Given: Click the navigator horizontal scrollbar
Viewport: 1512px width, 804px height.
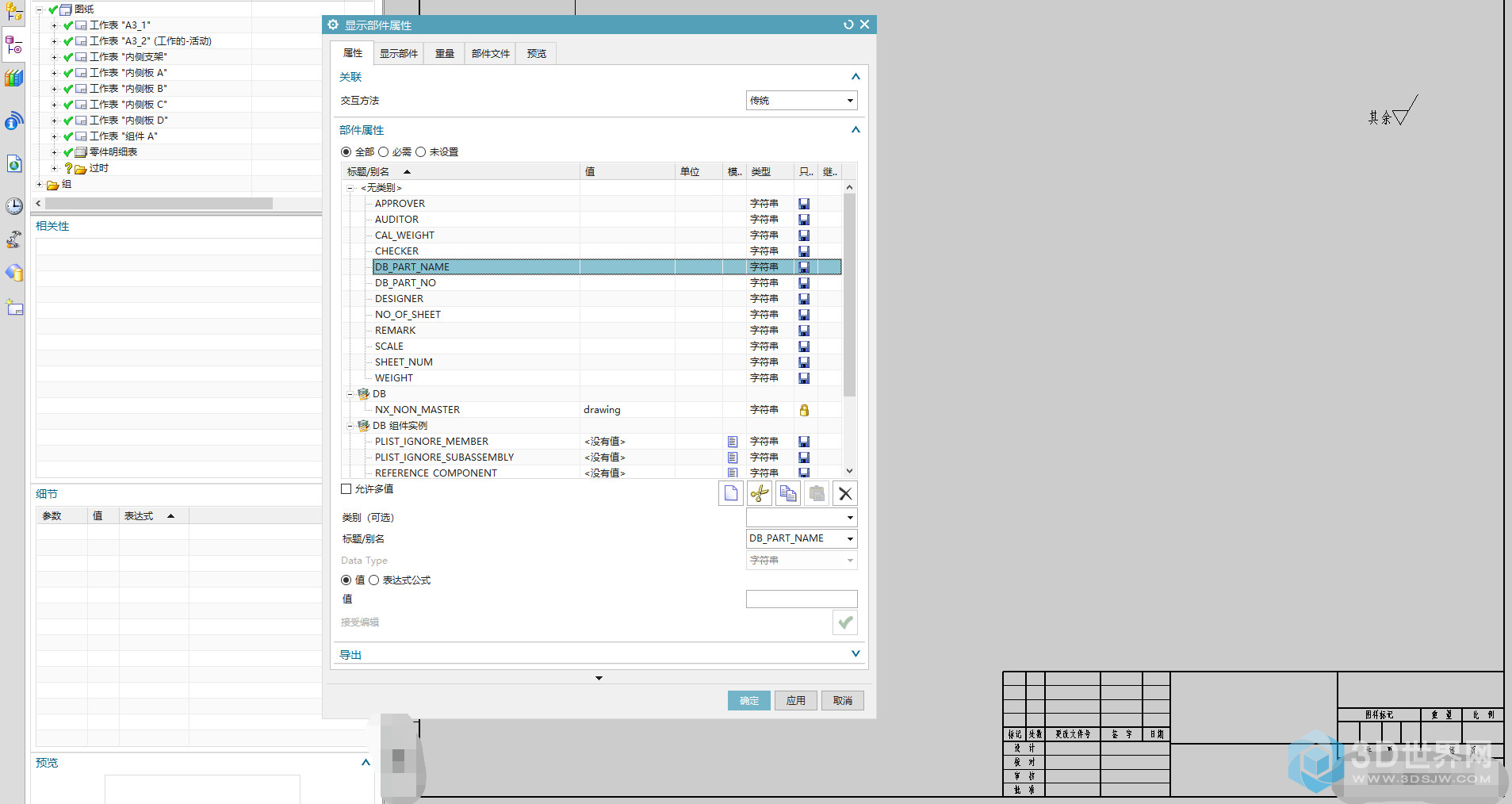Looking at the screenshot, I should (159, 204).
